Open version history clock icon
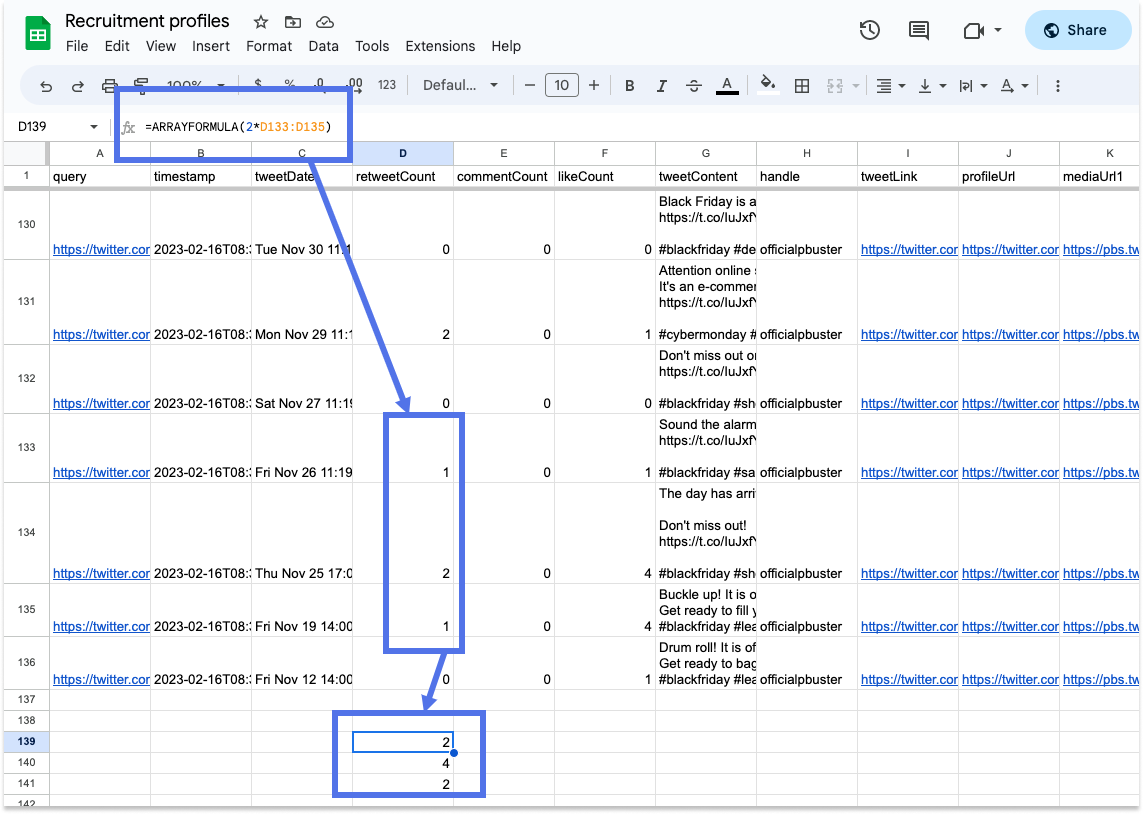Screen dimensions: 1143x814 coord(869,30)
